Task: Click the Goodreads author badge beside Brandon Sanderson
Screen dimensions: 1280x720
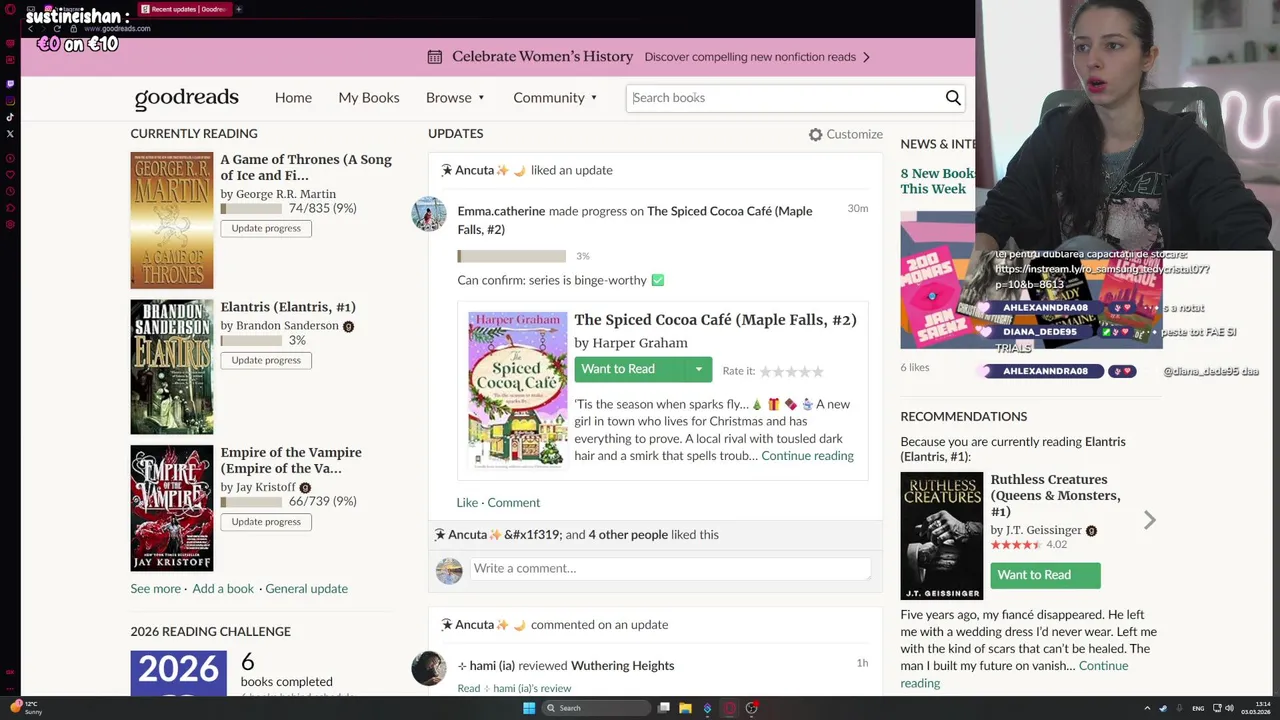Action: click(349, 326)
